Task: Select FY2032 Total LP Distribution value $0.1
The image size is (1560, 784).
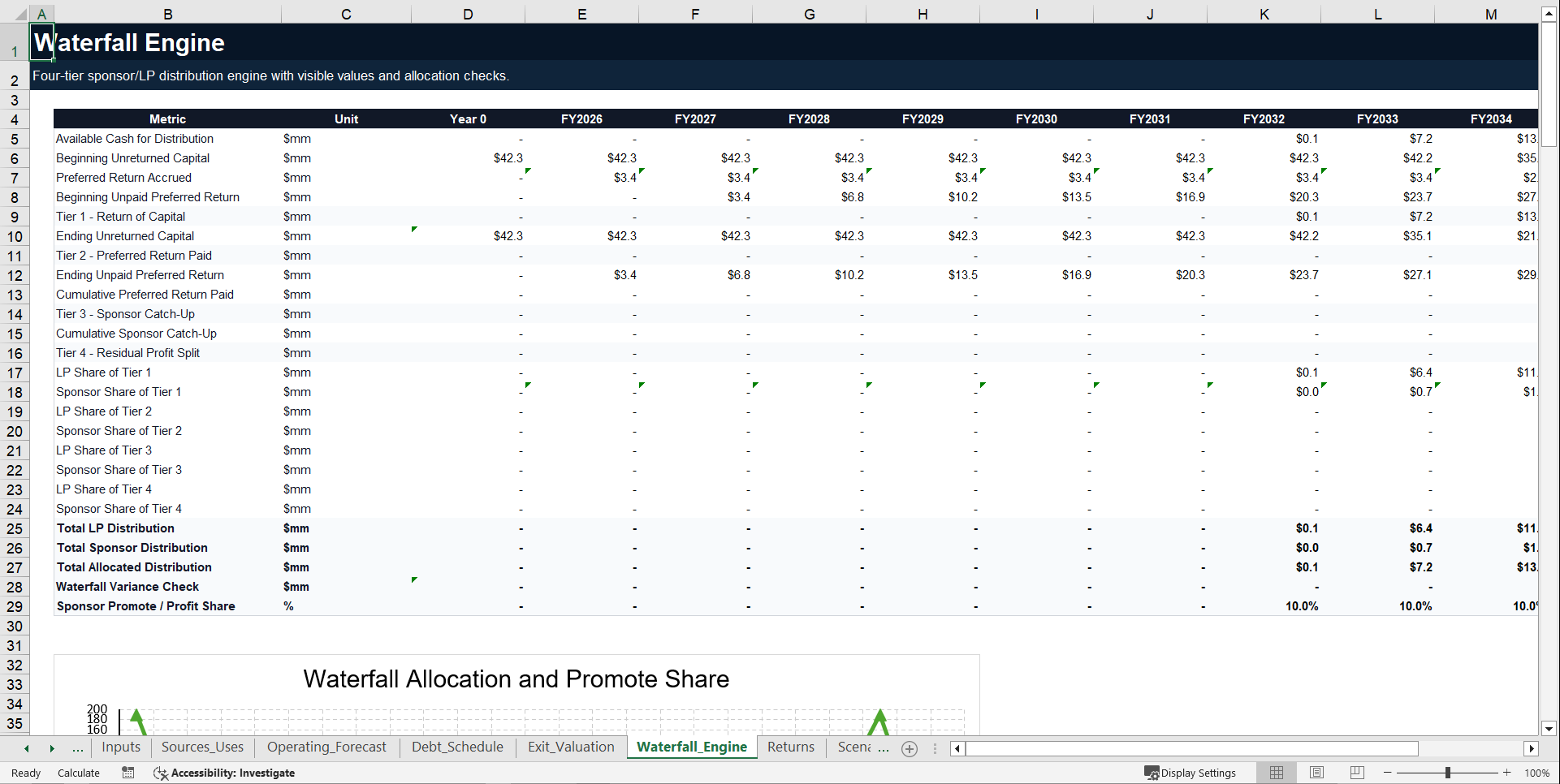Action: point(1264,528)
